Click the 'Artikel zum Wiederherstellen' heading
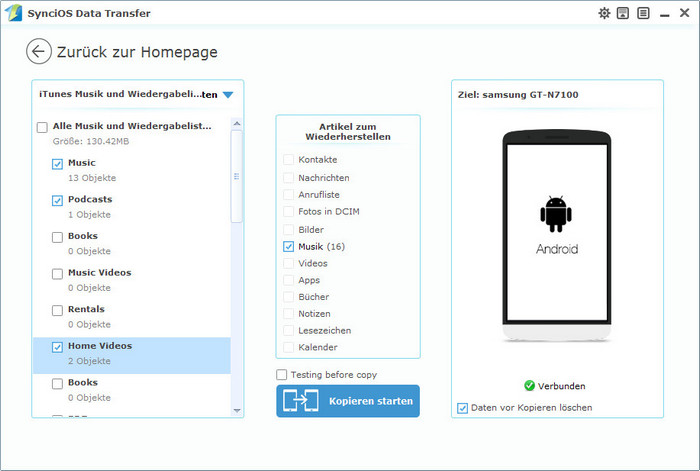Image resolution: width=700 pixels, height=471 pixels. click(x=348, y=132)
